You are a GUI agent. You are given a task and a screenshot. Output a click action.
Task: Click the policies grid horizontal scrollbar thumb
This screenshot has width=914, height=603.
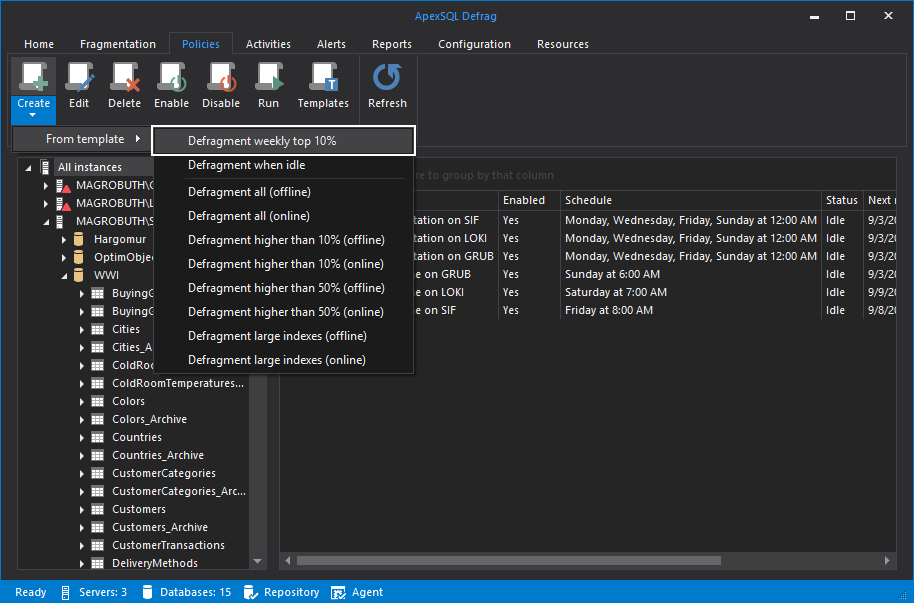509,560
